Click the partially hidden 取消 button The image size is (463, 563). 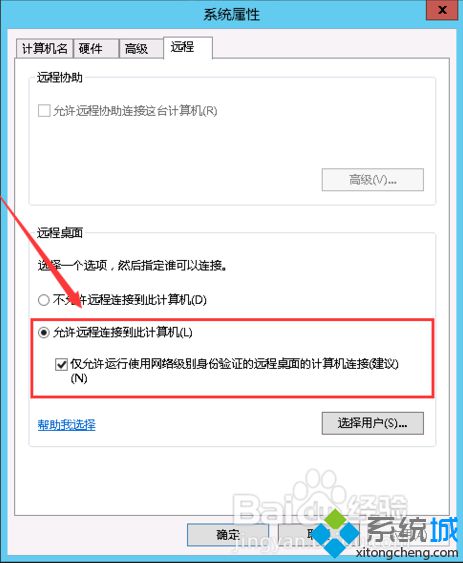tap(298, 535)
